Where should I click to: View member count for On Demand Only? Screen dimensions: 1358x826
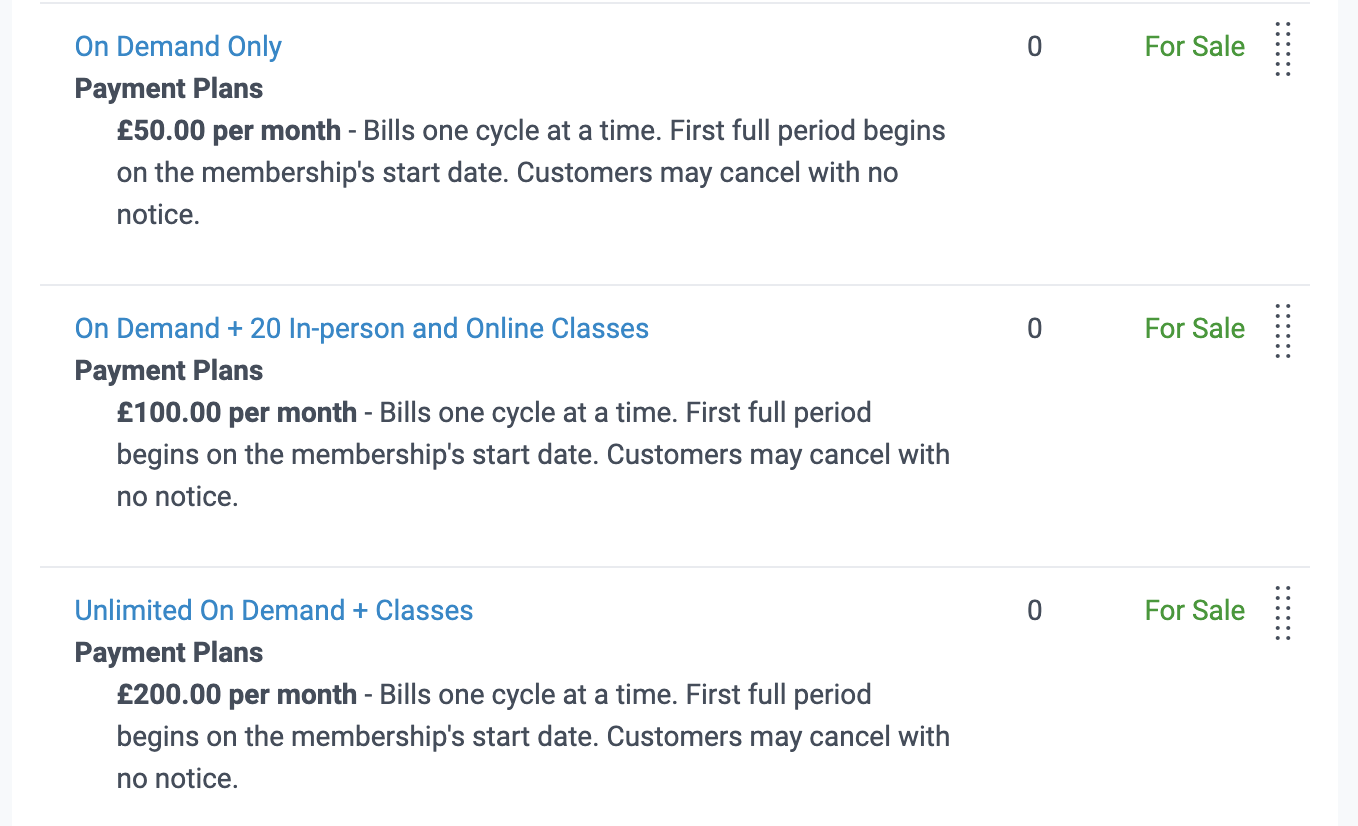(x=1035, y=47)
